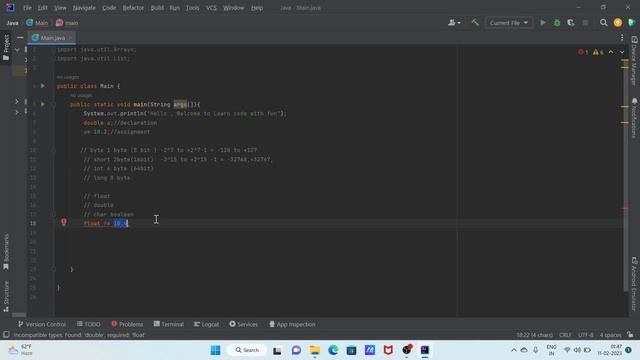This screenshot has width=640, height=360.
Task: Go to previous highlighted error arrow
Action: [x=611, y=52]
